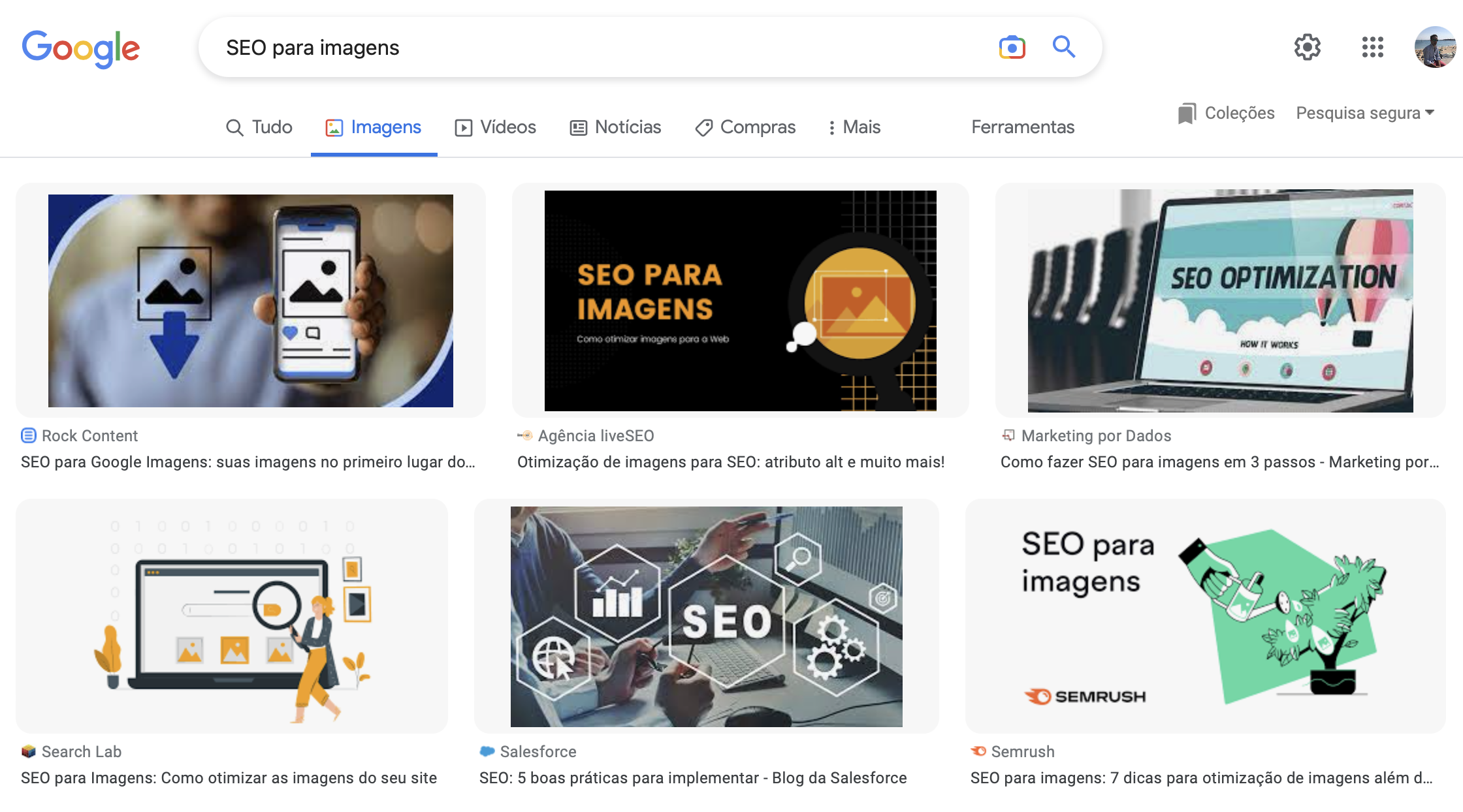Screen dimensions: 1463x812
Task: Click Semrush favicon
Action: [978, 751]
